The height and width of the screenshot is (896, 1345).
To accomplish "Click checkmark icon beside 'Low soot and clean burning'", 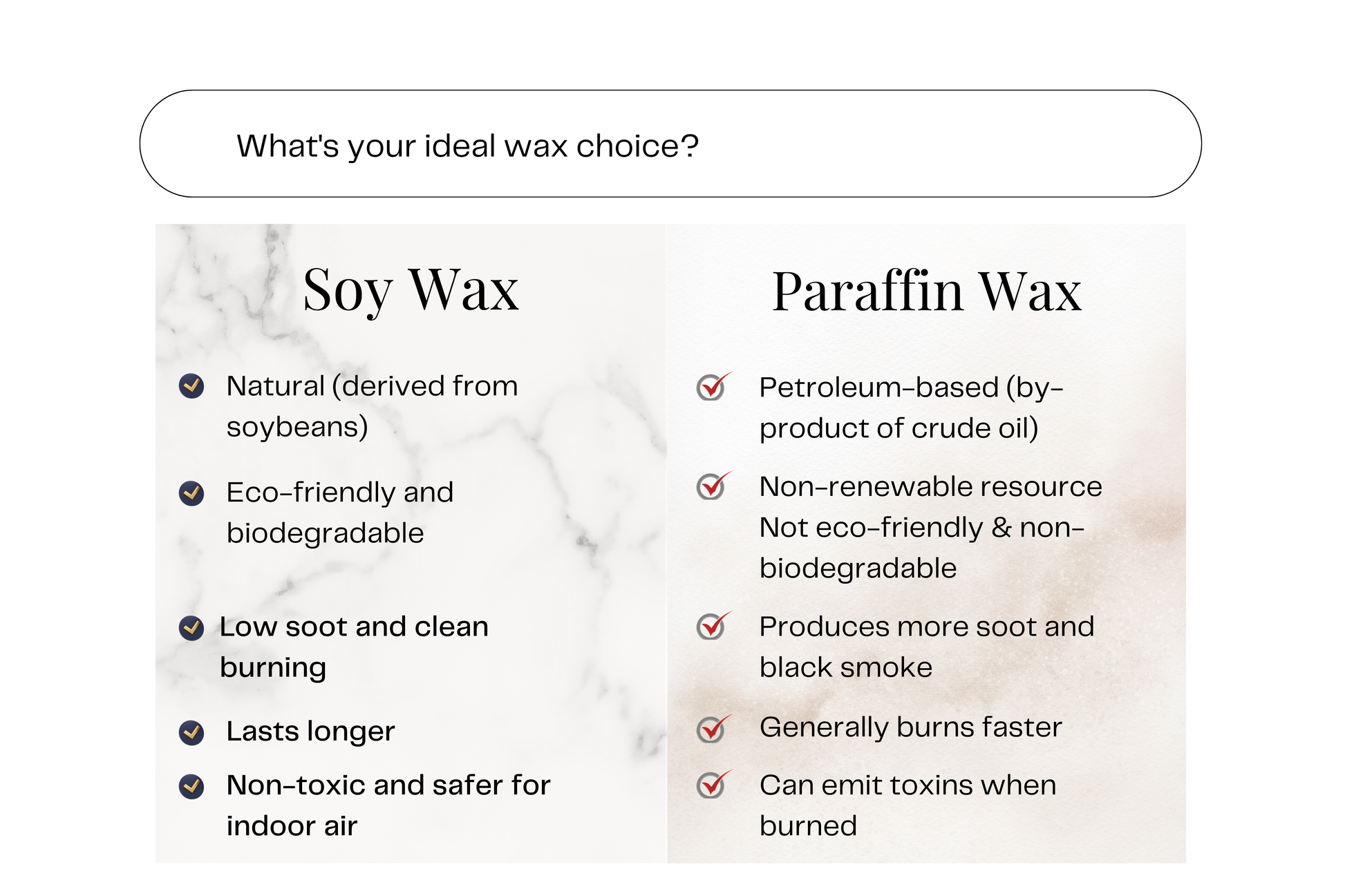I will pos(191,628).
